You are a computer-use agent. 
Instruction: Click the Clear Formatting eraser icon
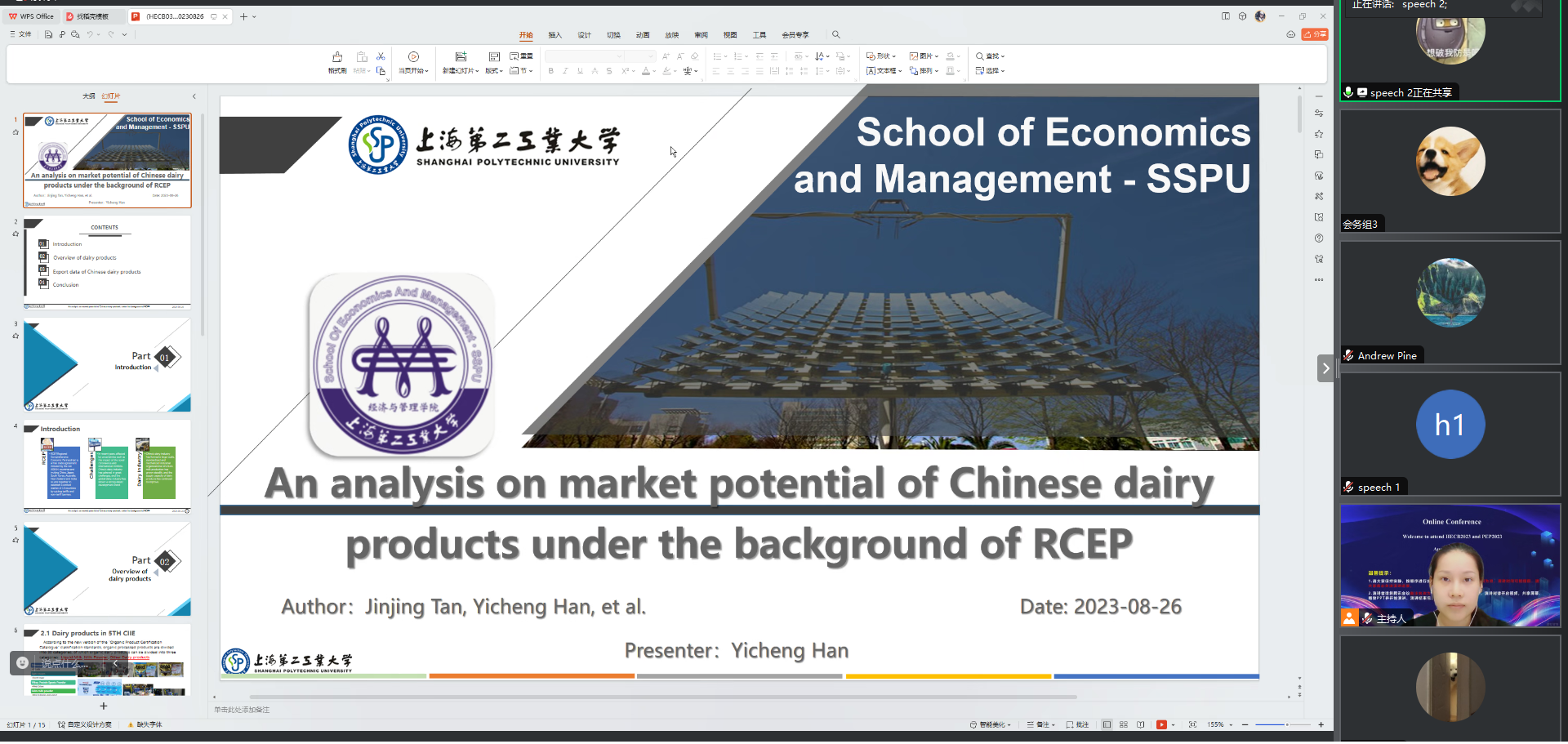694,56
